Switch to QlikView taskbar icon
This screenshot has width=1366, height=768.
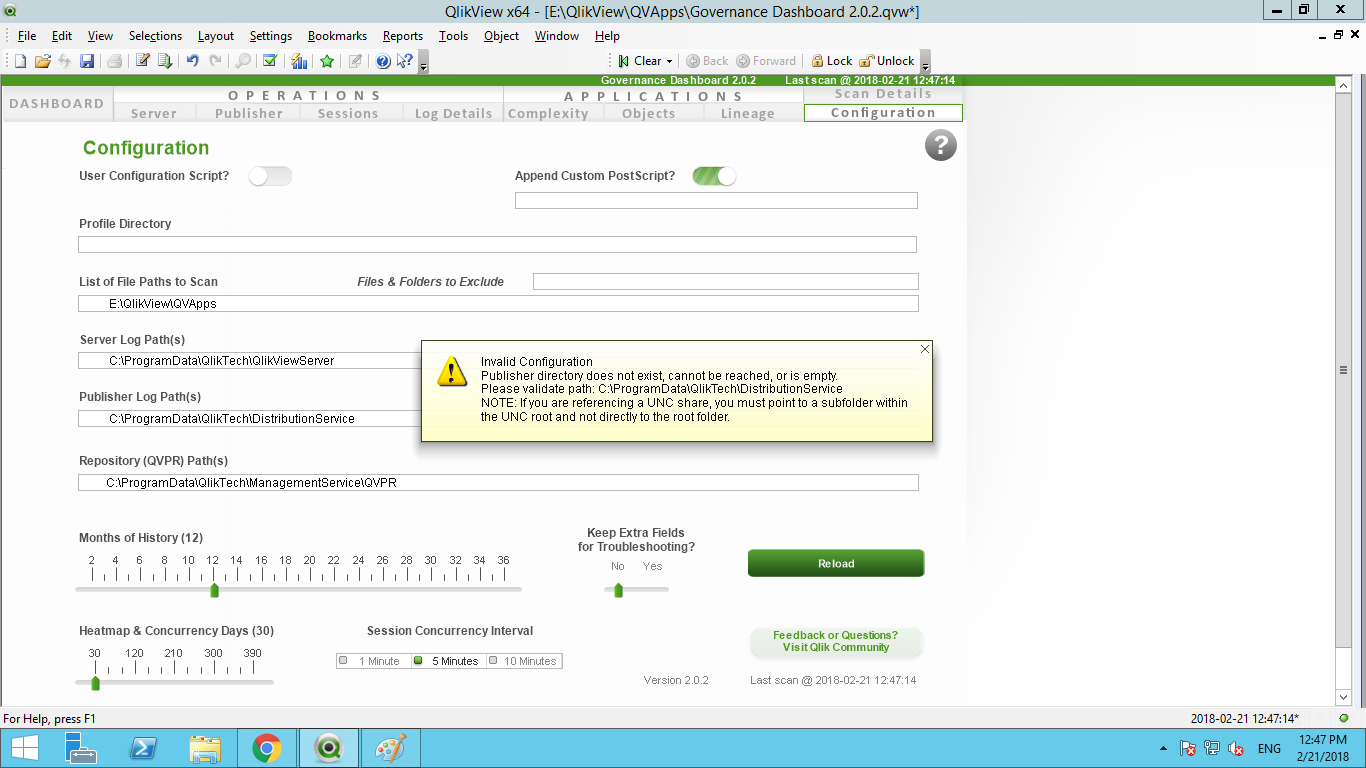(x=329, y=748)
